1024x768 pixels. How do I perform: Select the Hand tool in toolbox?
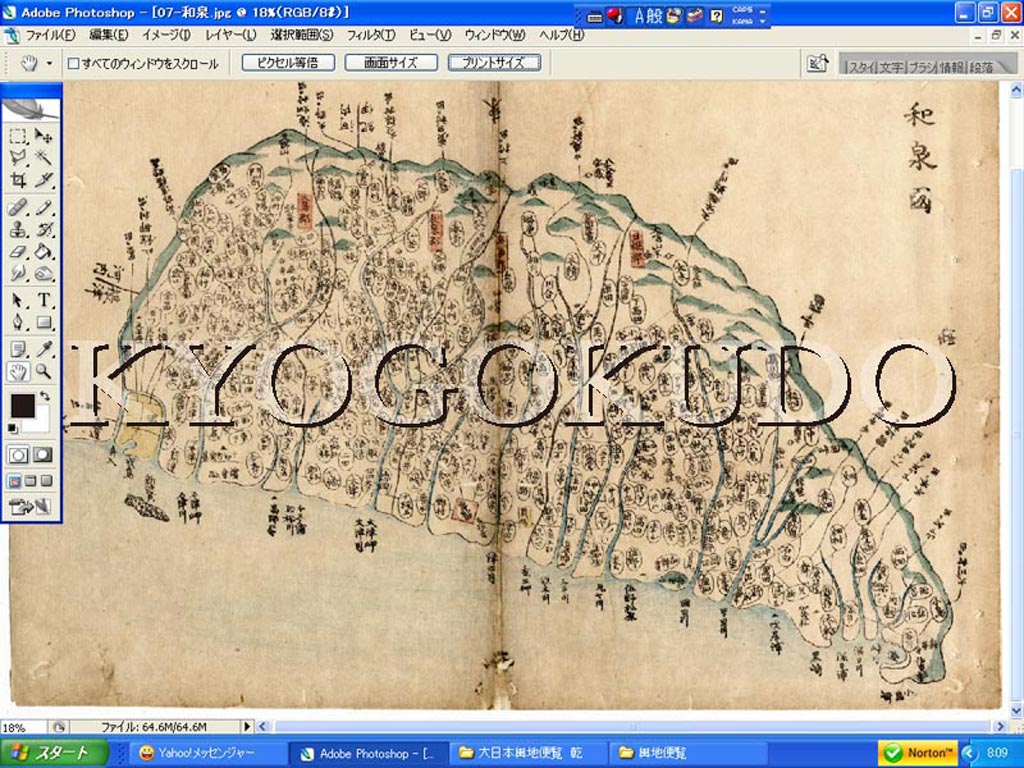point(18,372)
